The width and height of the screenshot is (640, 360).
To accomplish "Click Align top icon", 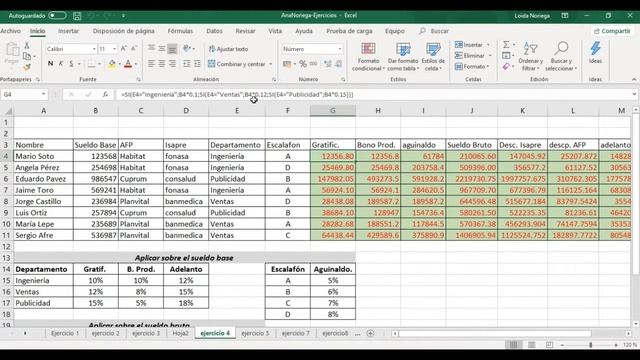I will point(151,49).
